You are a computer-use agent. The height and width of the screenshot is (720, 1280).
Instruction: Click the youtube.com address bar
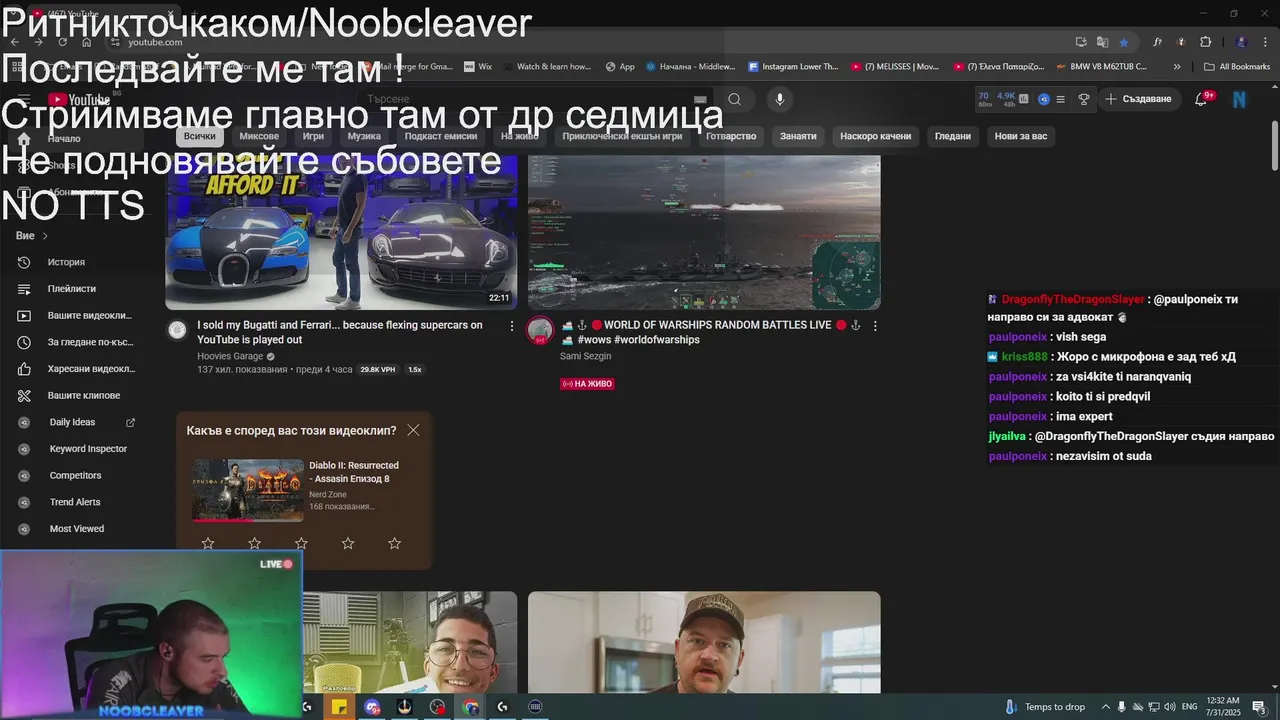tap(590, 42)
